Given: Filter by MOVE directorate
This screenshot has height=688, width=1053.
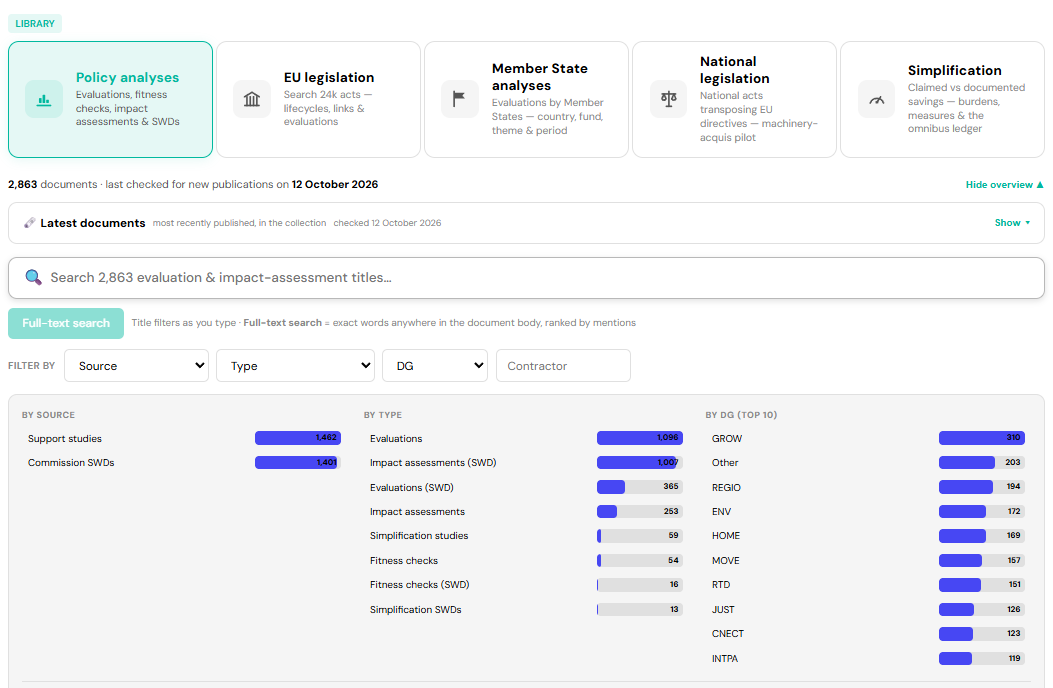Looking at the screenshot, I should 866,560.
